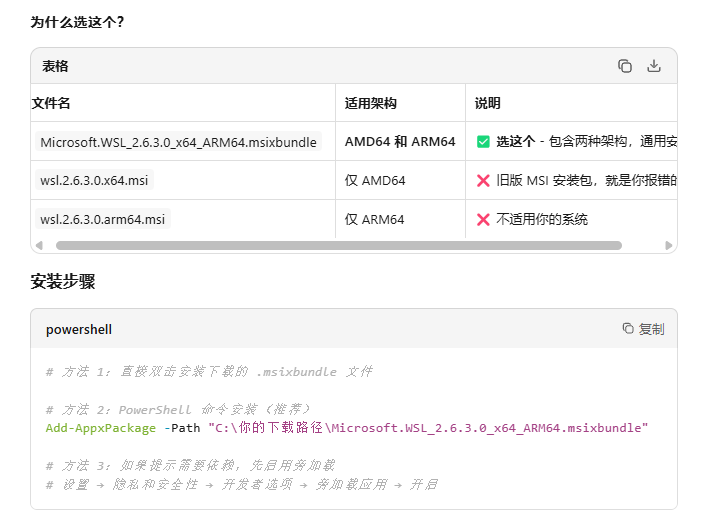Click the 仅 ARM64 cell

[374, 220]
